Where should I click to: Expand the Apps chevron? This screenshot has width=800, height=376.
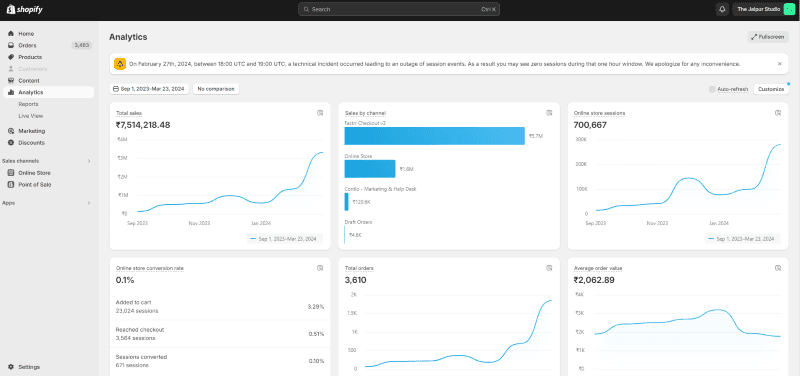pyautogui.click(x=89, y=203)
